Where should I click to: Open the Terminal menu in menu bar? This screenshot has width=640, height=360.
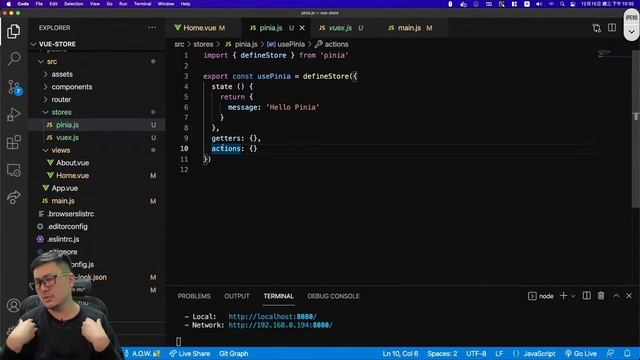(142, 4)
